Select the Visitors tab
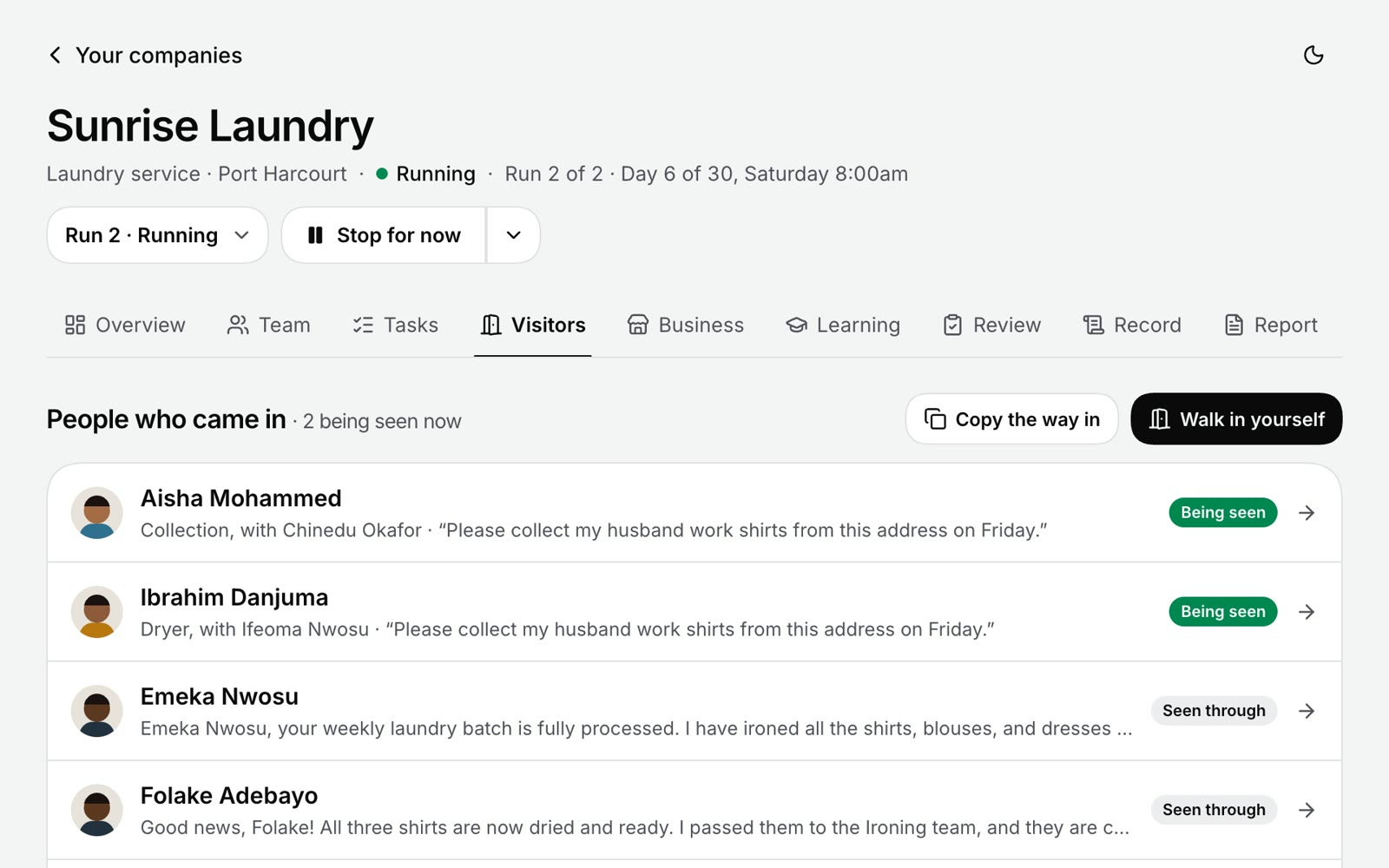1389x868 pixels. (533, 325)
